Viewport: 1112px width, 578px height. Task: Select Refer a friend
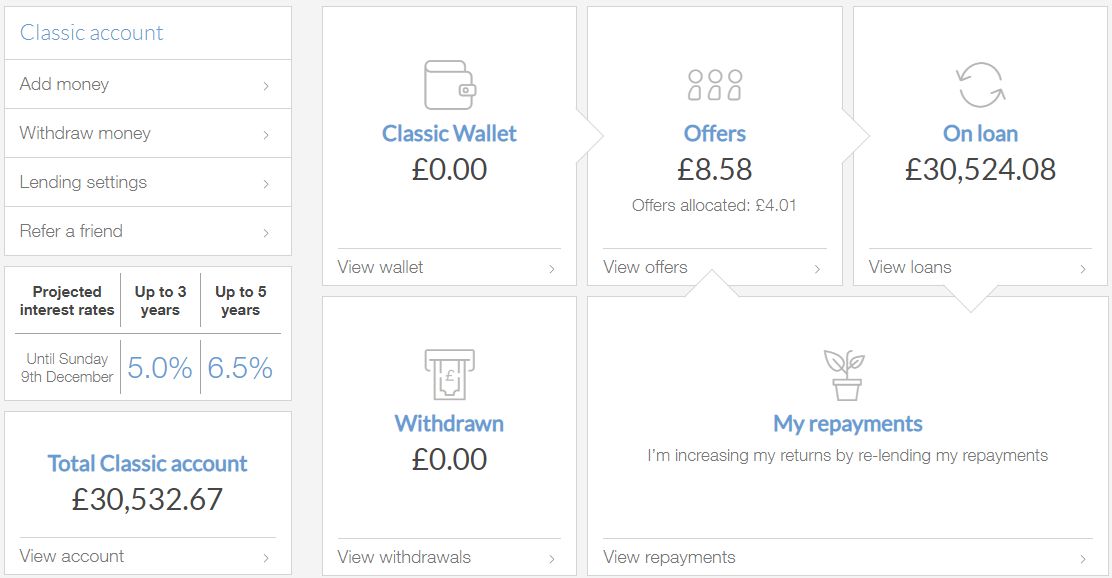148,231
